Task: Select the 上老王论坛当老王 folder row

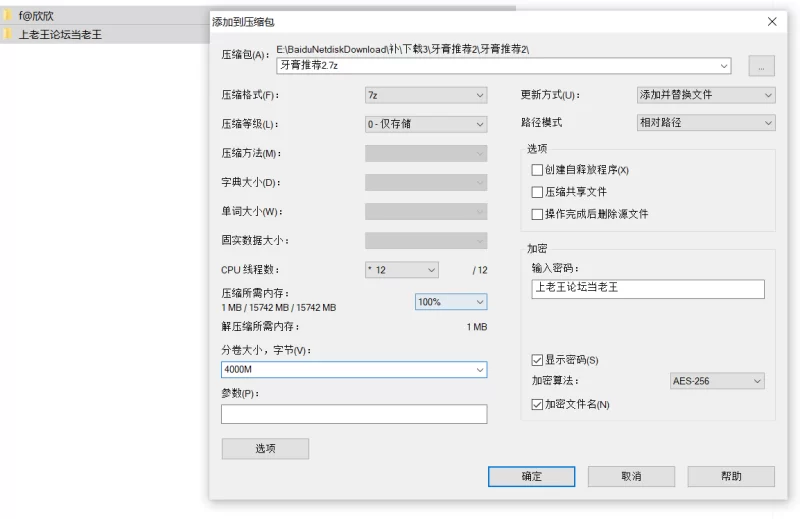Action: [x=105, y=34]
